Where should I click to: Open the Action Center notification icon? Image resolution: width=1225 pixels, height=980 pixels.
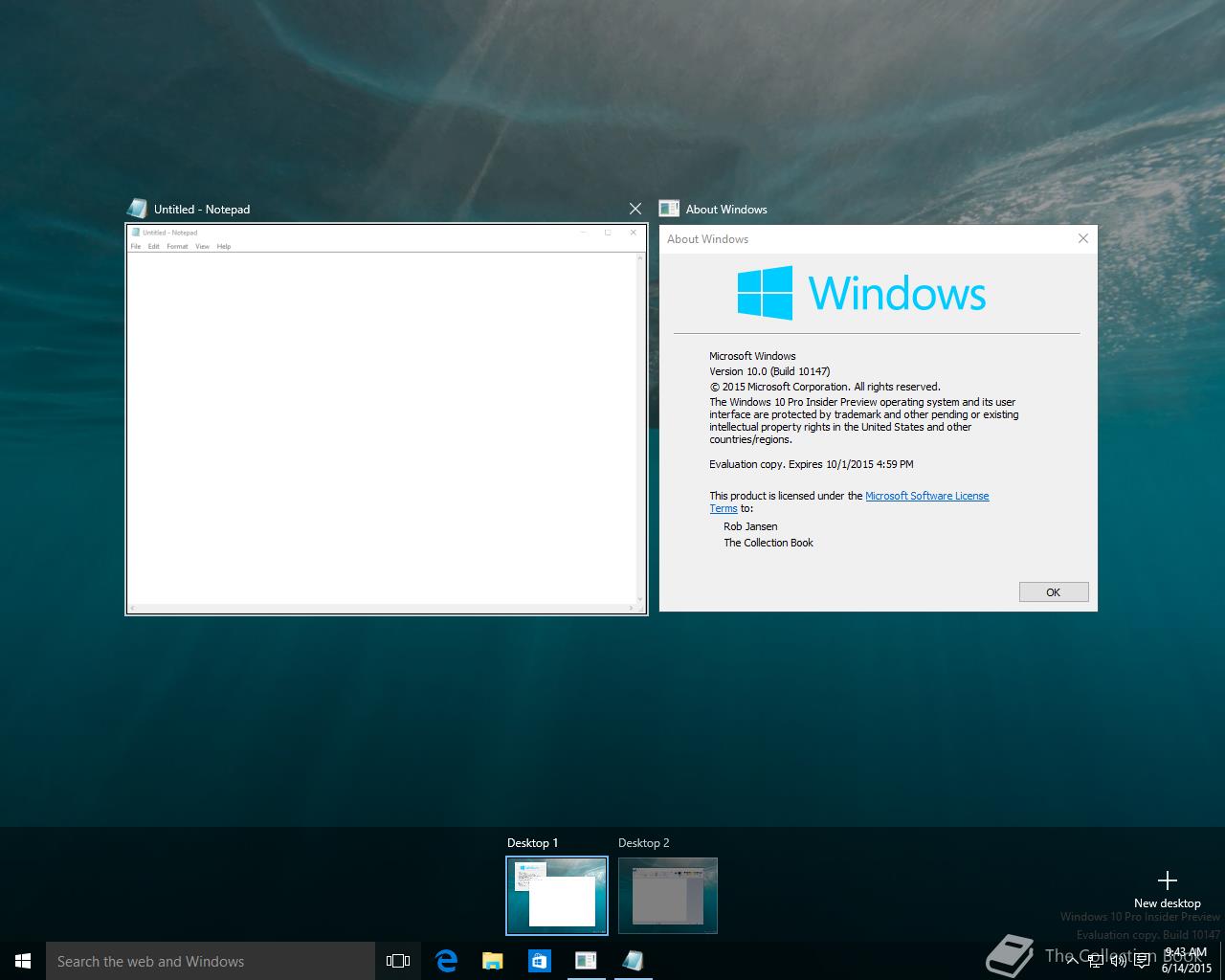point(1142,961)
